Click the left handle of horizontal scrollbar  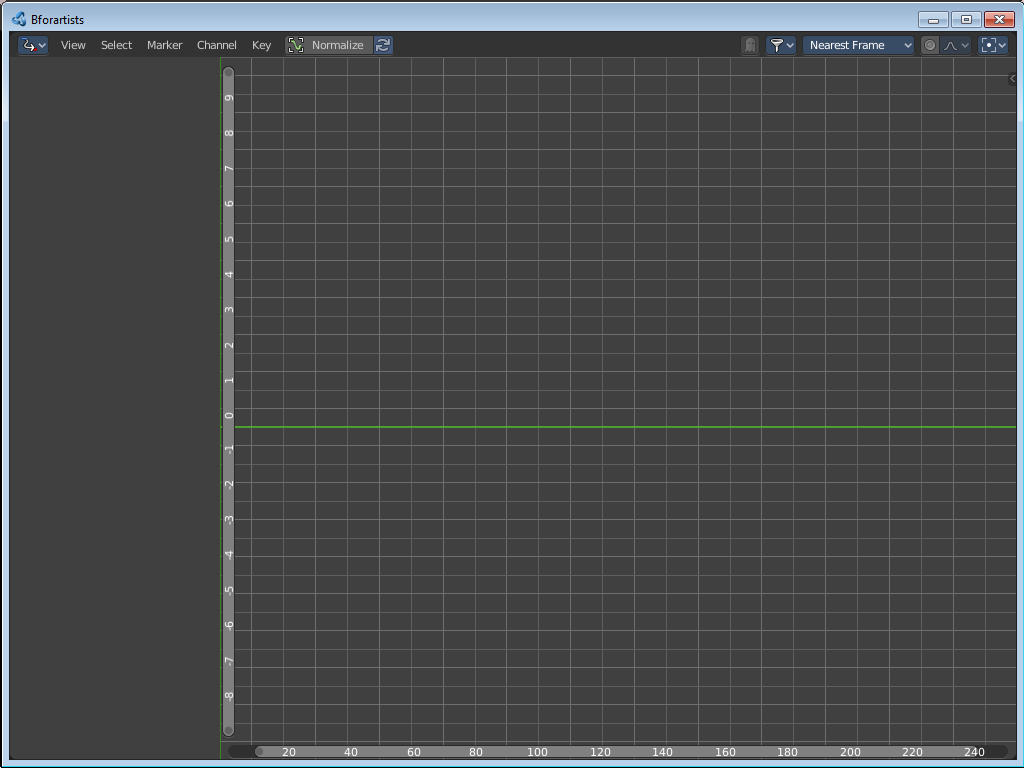[x=259, y=752]
